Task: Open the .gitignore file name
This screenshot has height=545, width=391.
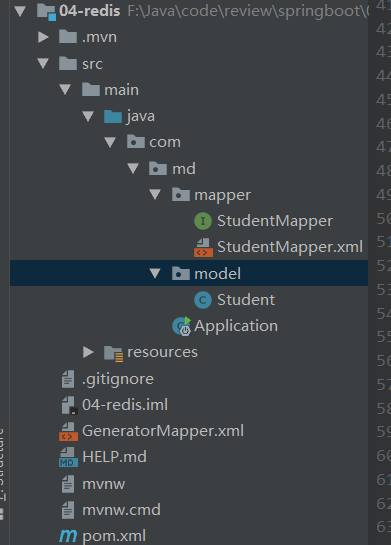Action: tap(118, 379)
